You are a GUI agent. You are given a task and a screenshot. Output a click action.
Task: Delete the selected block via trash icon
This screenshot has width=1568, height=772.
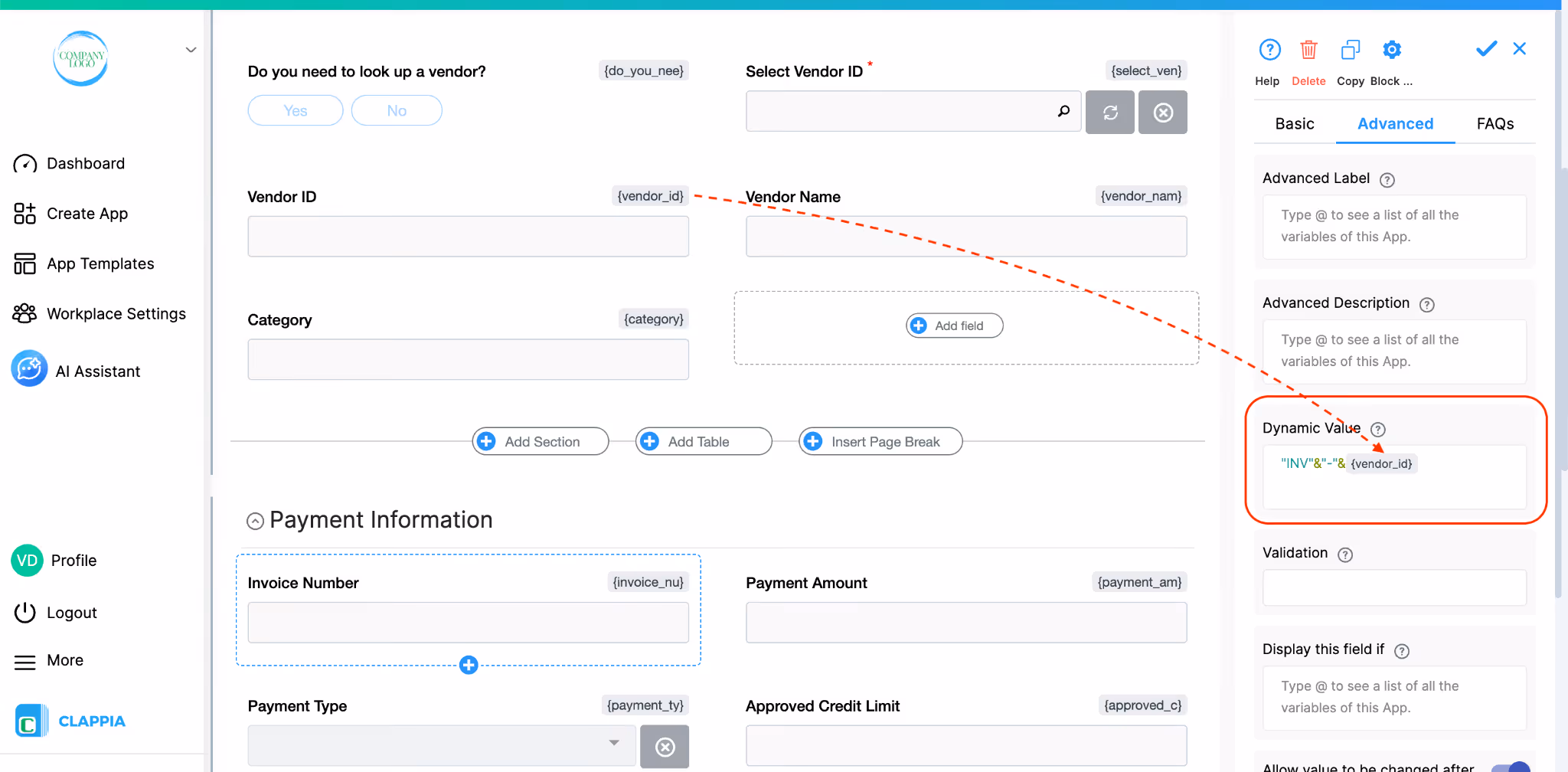pos(1308,50)
